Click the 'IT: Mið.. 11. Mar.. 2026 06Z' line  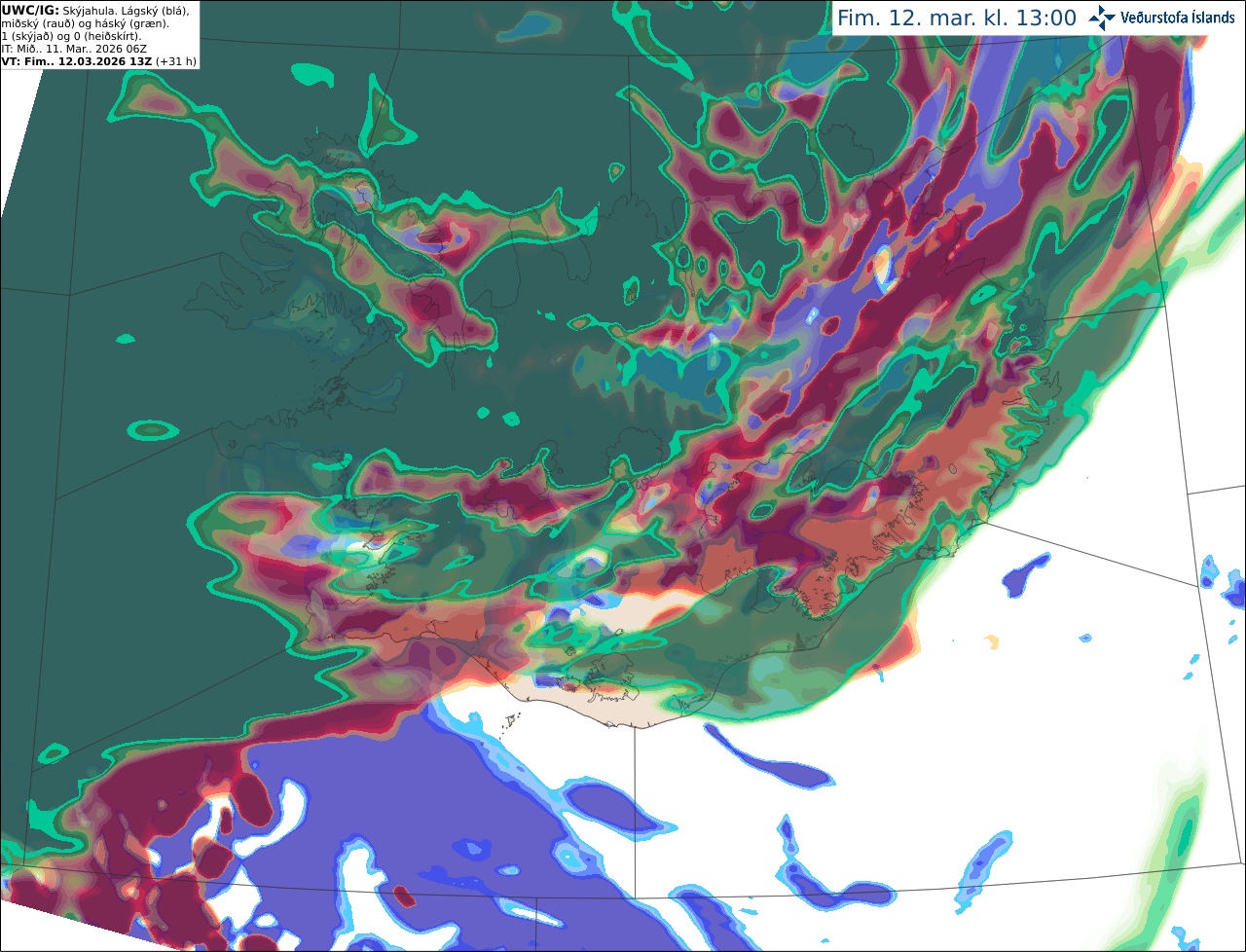[x=72, y=49]
